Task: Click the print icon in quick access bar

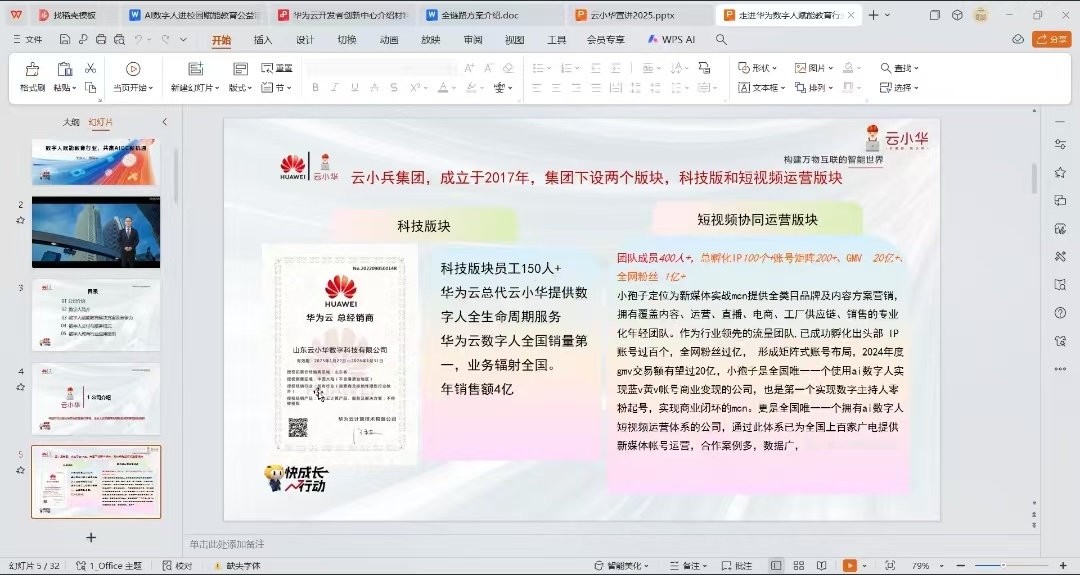Action: tap(101, 40)
